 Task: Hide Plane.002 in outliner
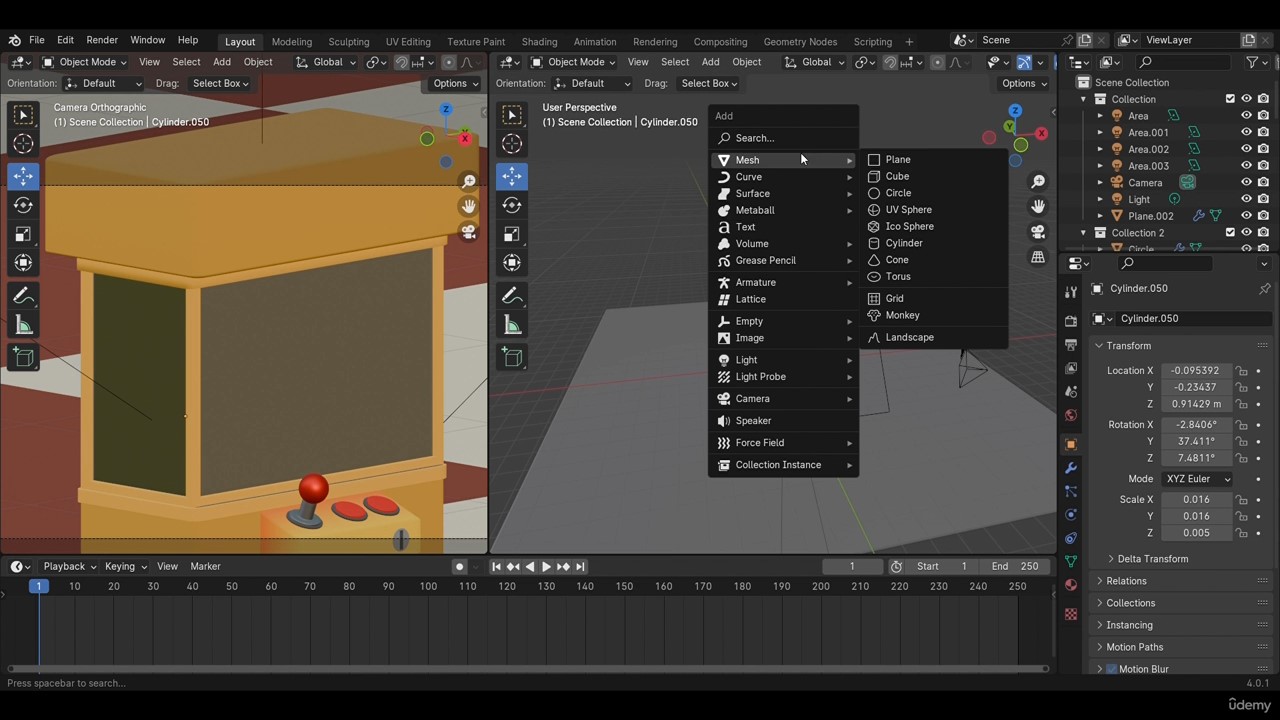click(1246, 216)
